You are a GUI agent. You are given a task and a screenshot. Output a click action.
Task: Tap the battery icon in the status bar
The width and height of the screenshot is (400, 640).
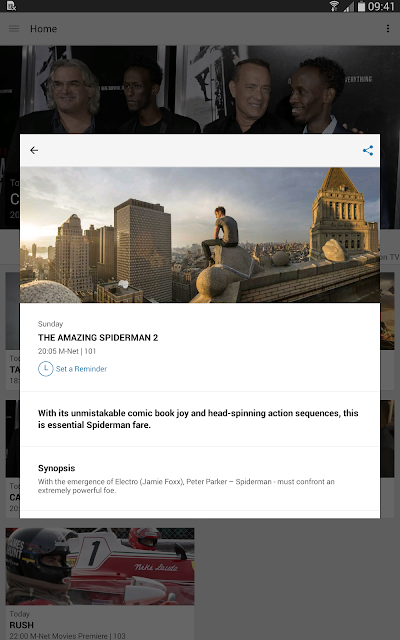[361, 6]
